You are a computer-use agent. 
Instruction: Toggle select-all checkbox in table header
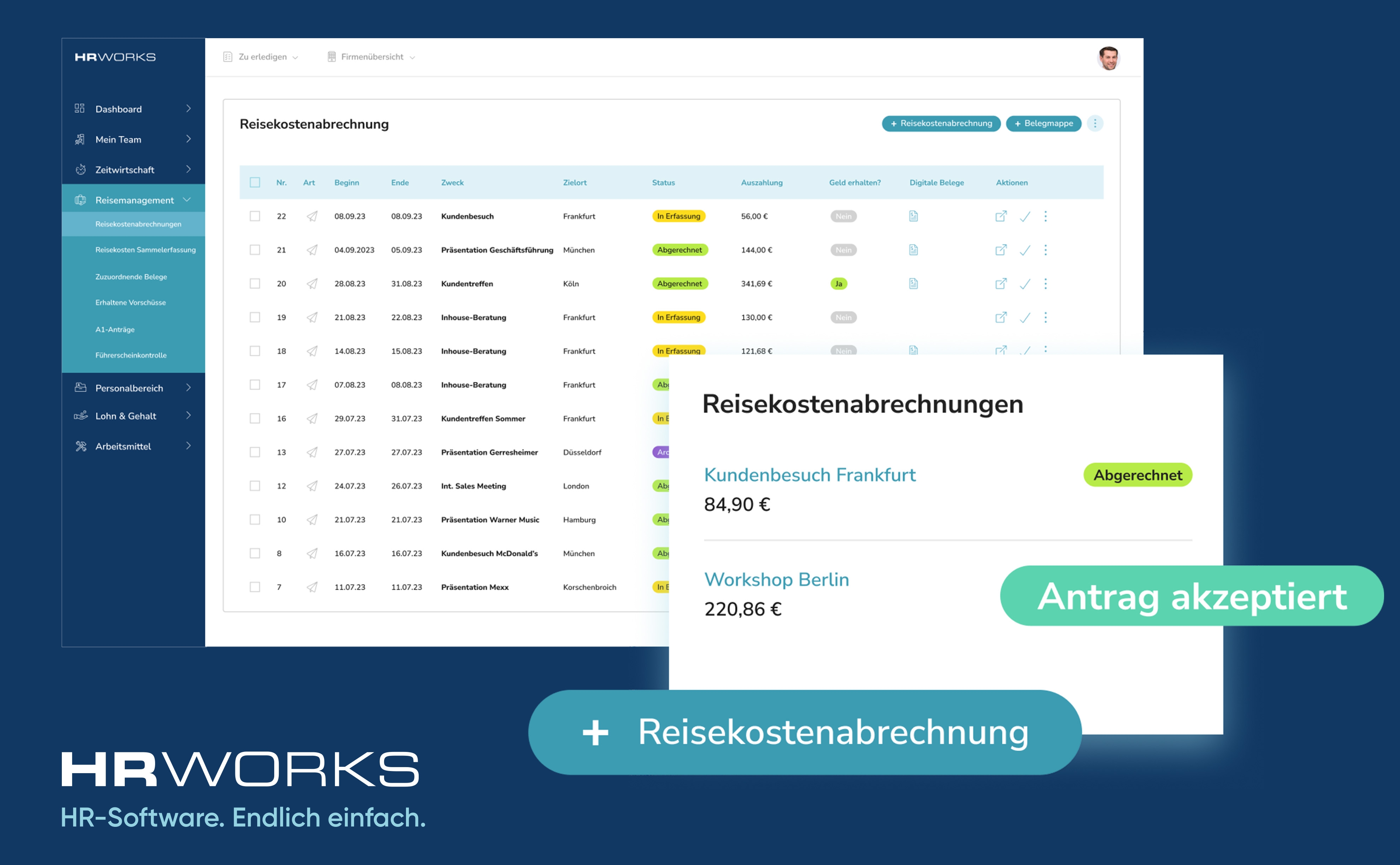coord(255,182)
